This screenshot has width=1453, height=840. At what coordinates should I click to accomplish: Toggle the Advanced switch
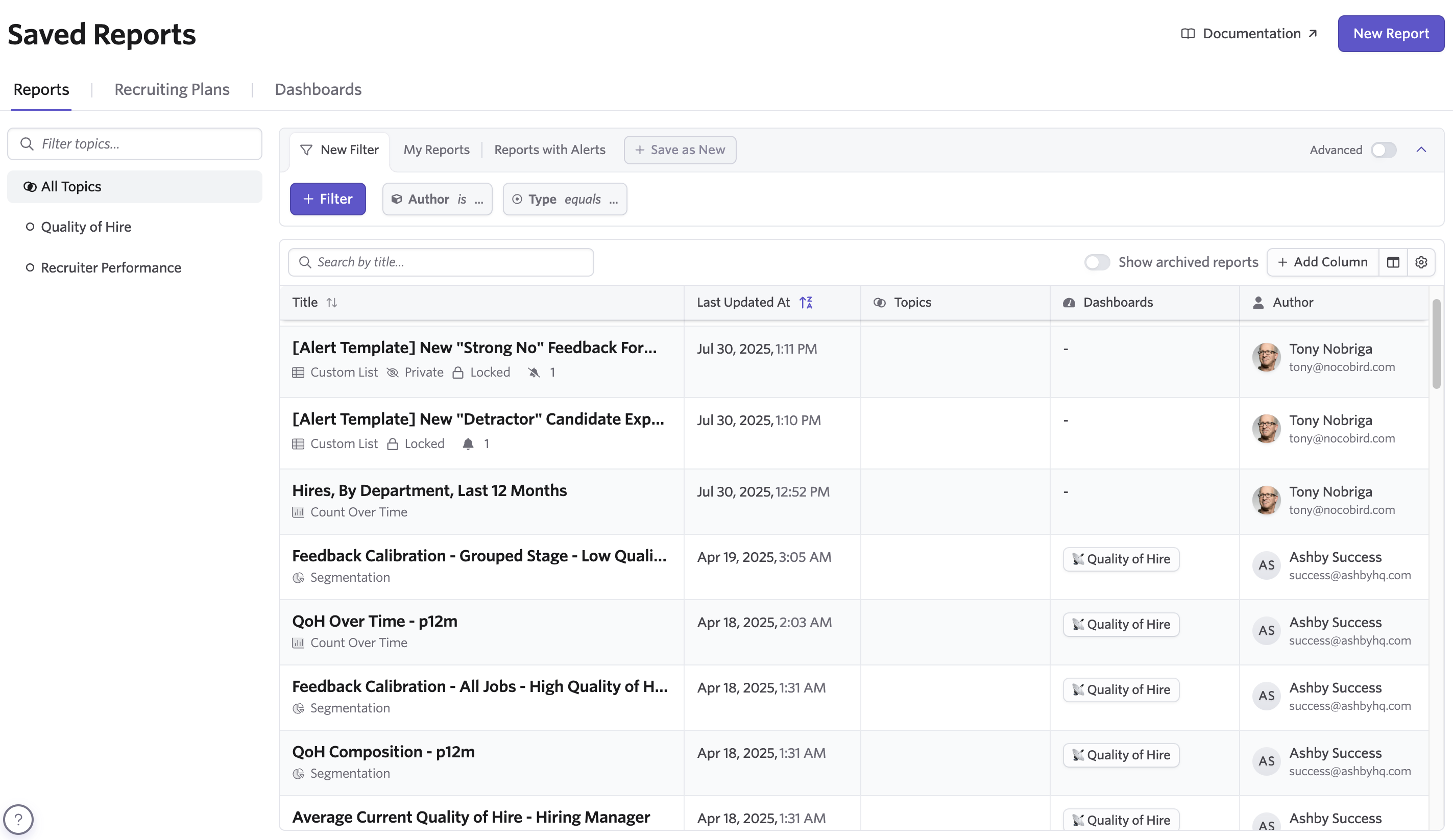[x=1383, y=150]
